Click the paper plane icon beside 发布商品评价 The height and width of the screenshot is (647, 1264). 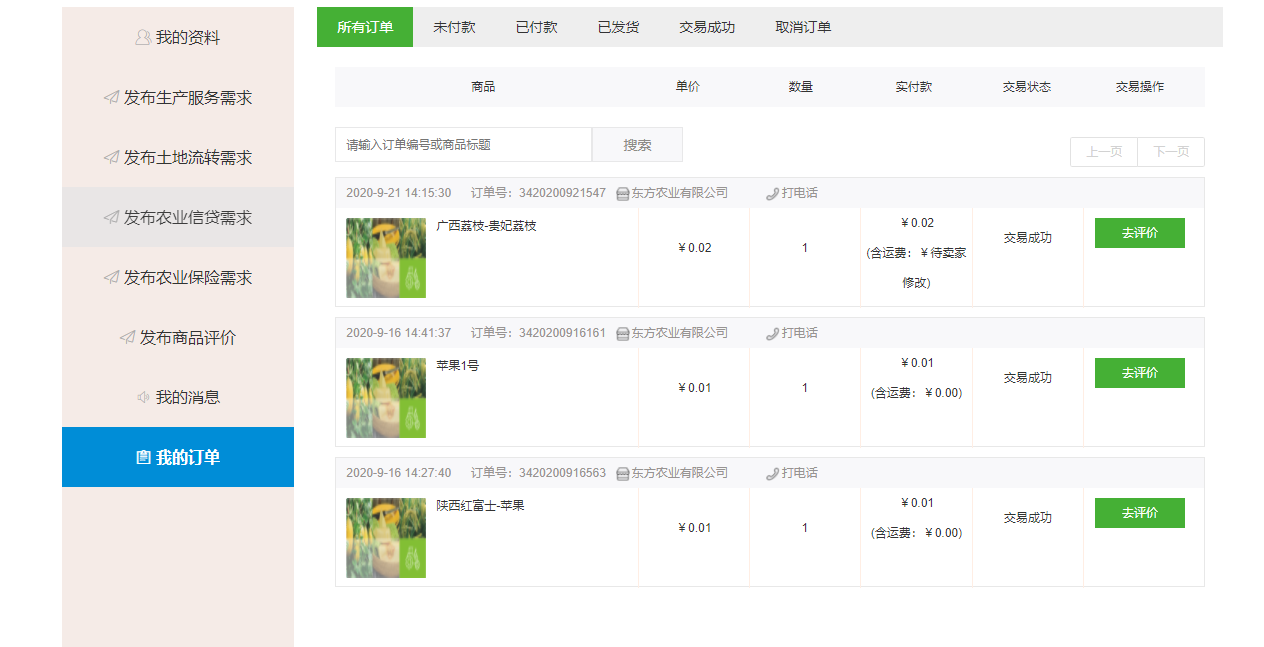[127, 337]
